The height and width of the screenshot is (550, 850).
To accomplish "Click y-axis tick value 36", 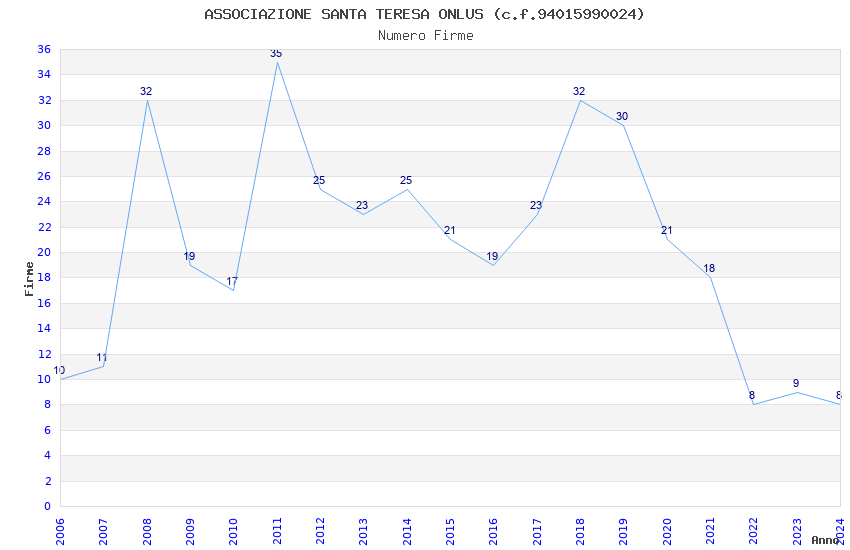I will 44,49.
